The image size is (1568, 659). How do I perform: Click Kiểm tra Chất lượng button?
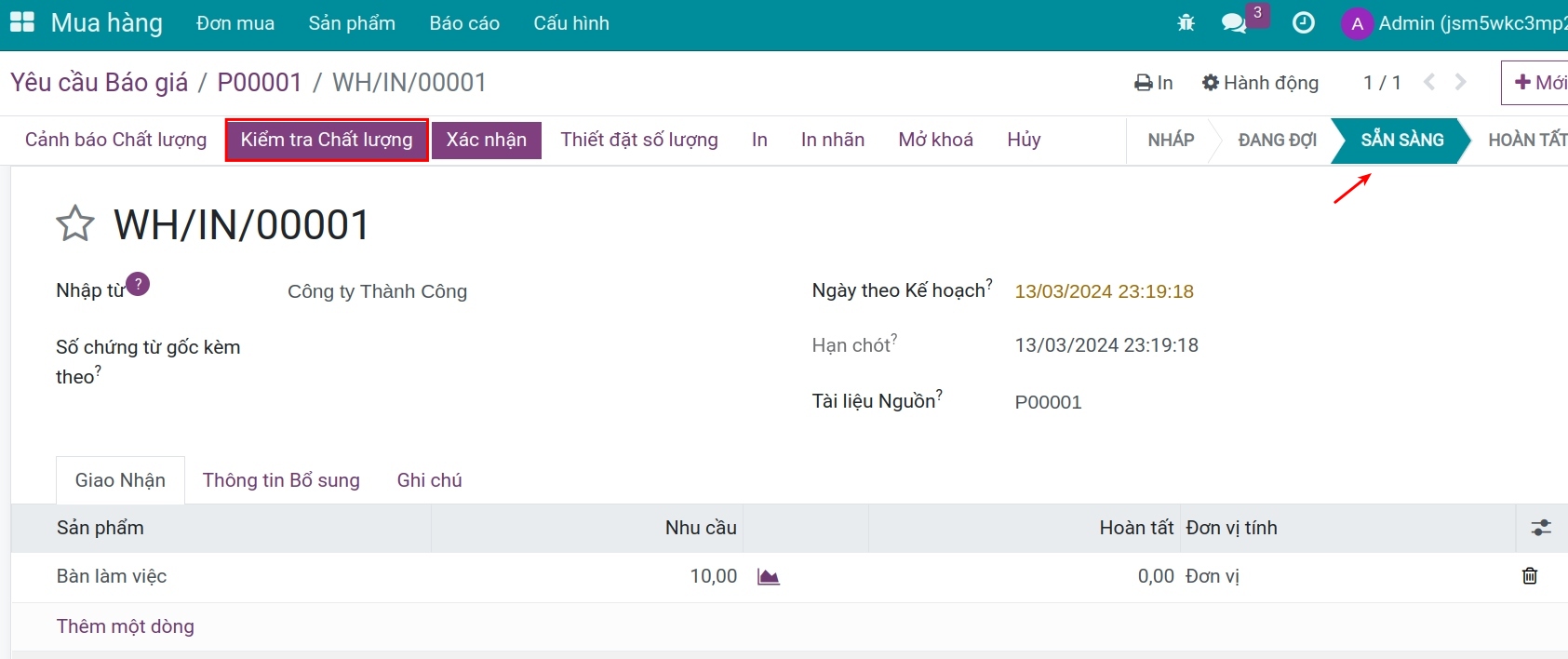(327, 140)
